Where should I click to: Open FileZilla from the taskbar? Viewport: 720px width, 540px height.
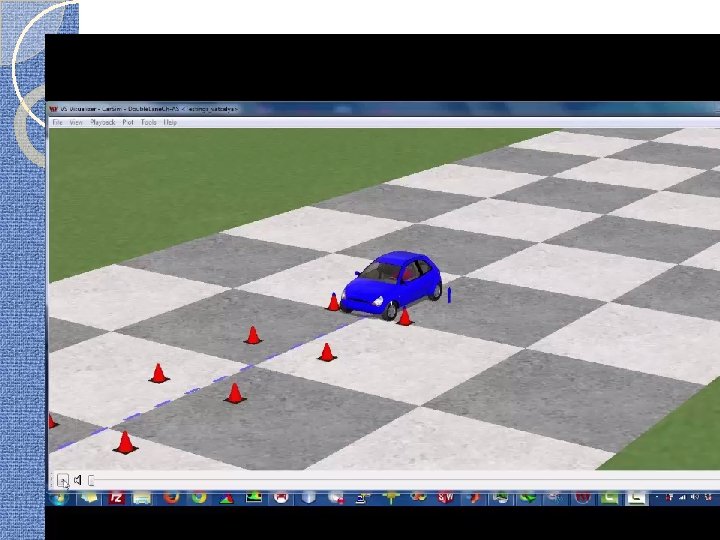(x=116, y=498)
